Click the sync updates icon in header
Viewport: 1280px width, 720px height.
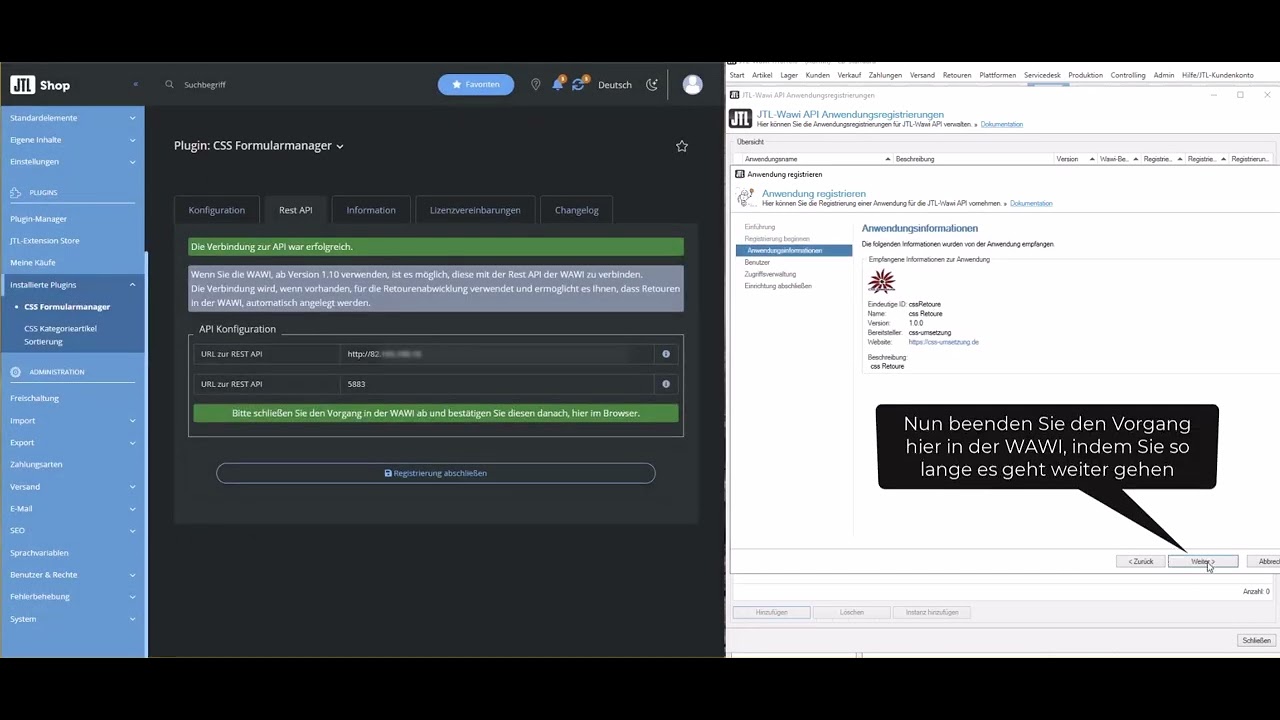click(x=579, y=85)
